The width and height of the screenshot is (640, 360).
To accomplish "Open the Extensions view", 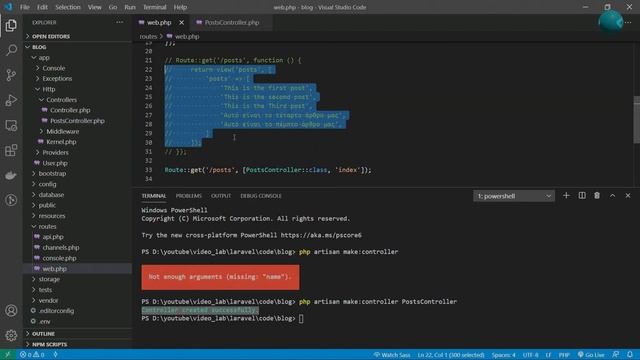I will click(x=11, y=150).
